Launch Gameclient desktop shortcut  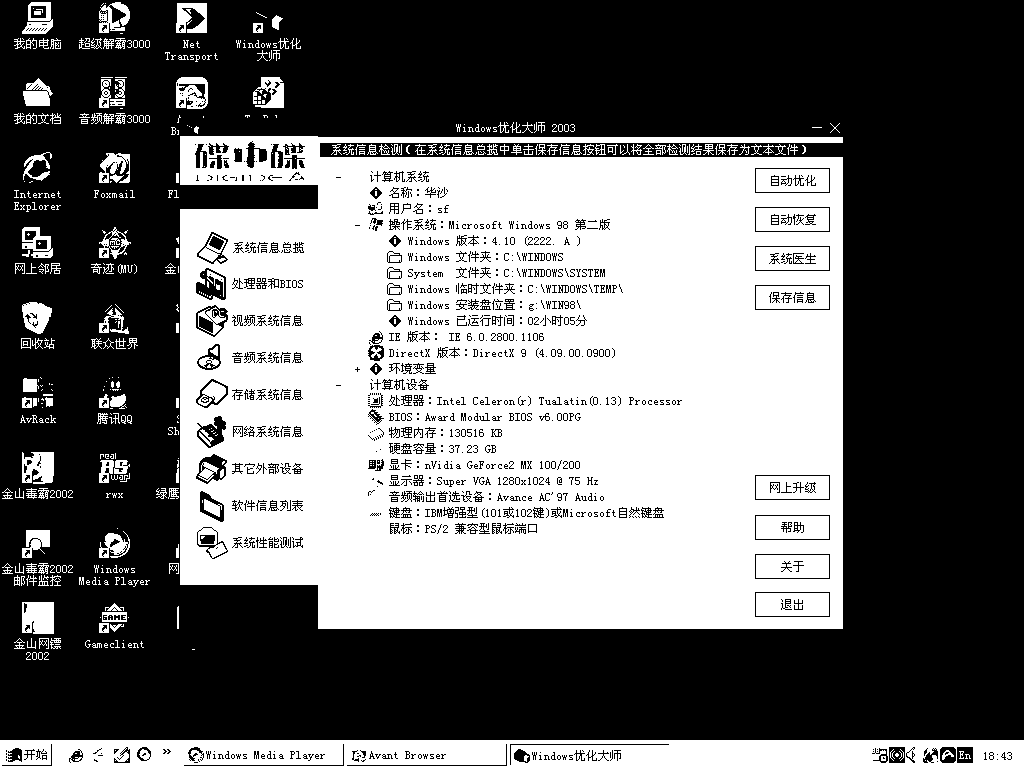(x=114, y=626)
